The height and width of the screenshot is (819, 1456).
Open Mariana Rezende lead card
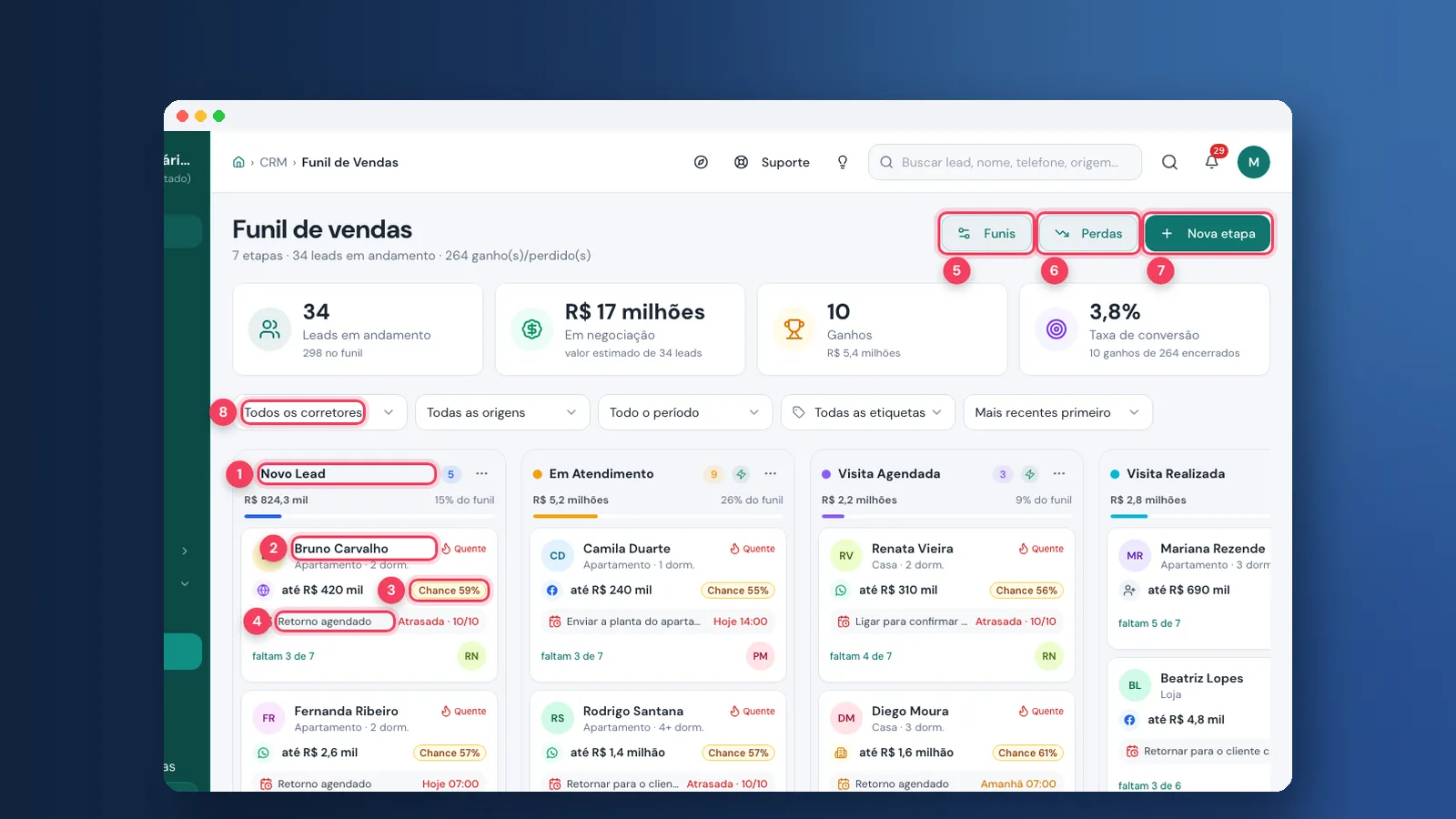1189,589
